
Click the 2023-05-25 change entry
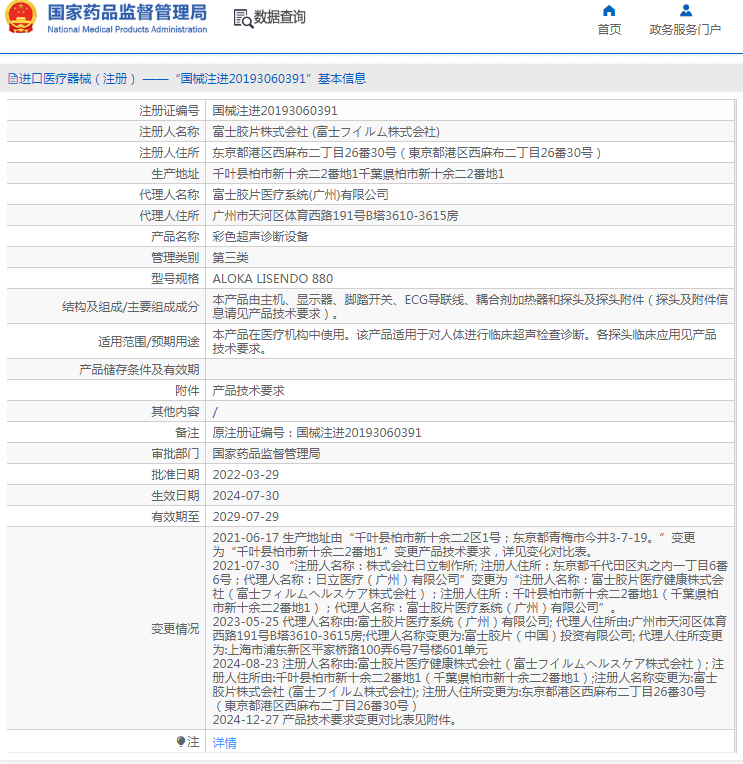(470, 635)
